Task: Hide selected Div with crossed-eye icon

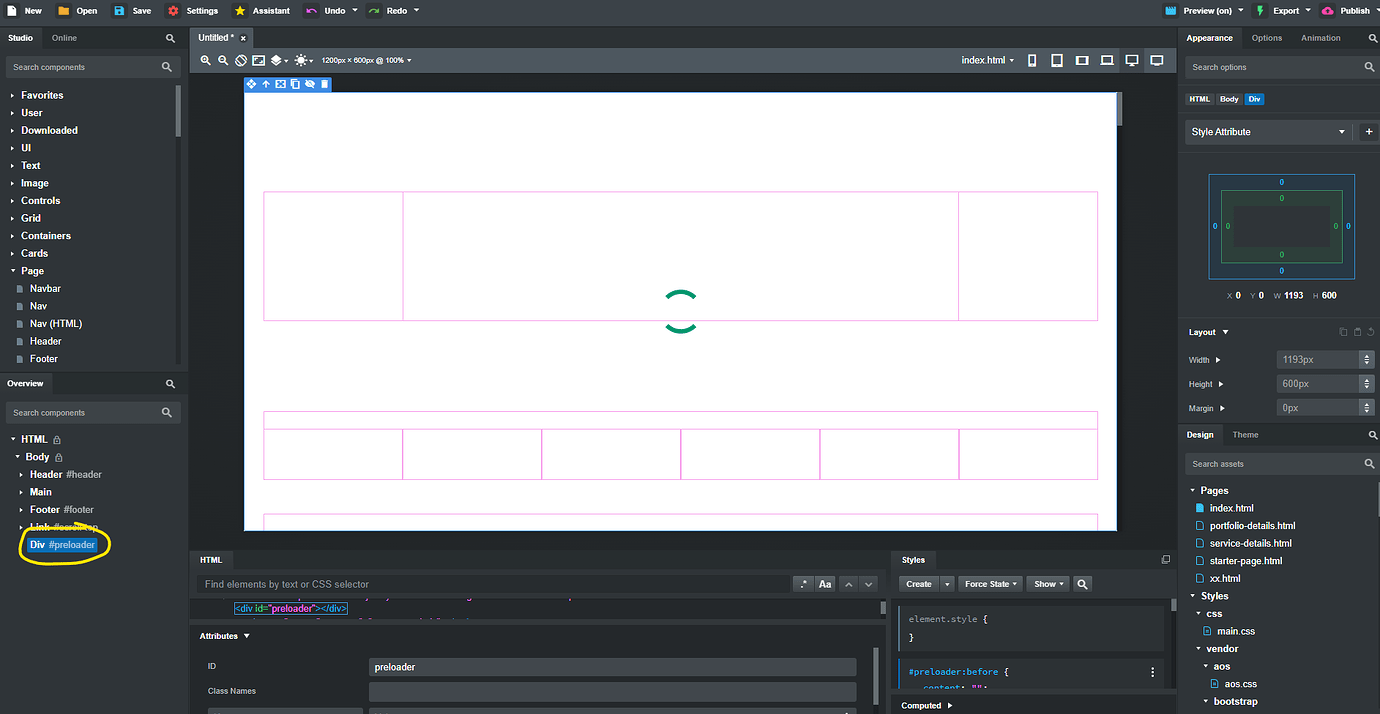Action: (310, 84)
